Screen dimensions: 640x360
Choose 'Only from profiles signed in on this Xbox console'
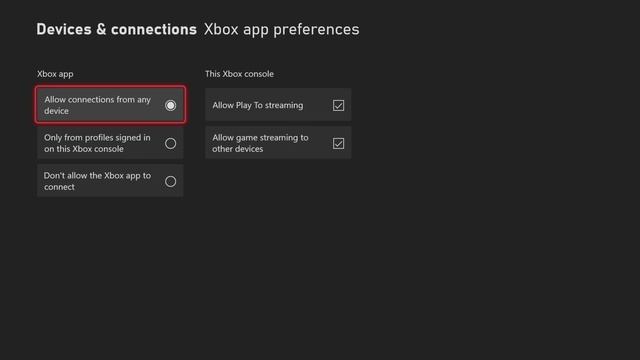(110, 143)
